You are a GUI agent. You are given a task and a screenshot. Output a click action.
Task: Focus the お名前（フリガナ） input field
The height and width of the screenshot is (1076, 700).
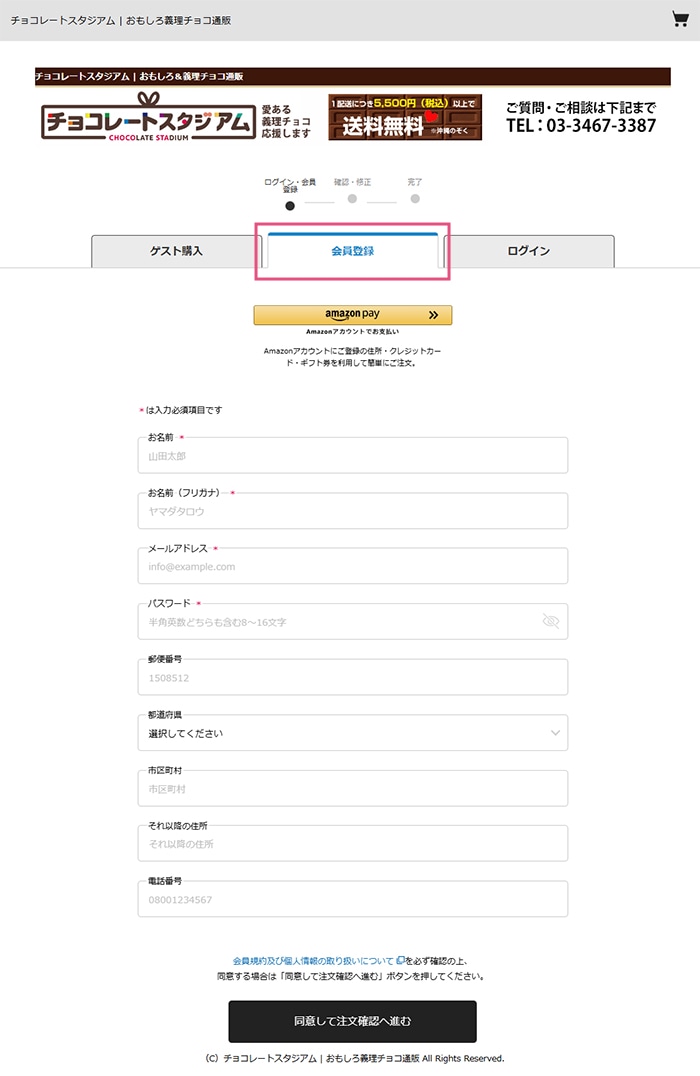tap(352, 511)
